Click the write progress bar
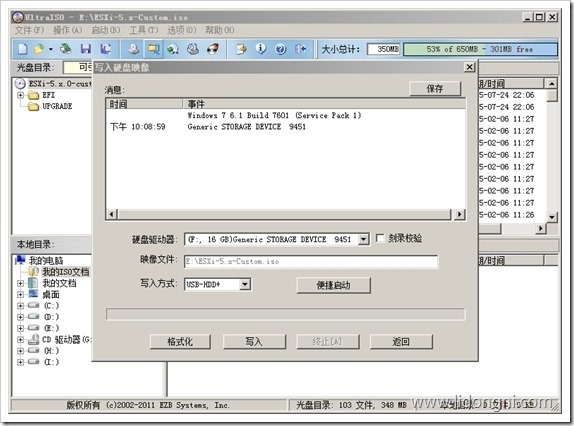 (286, 314)
